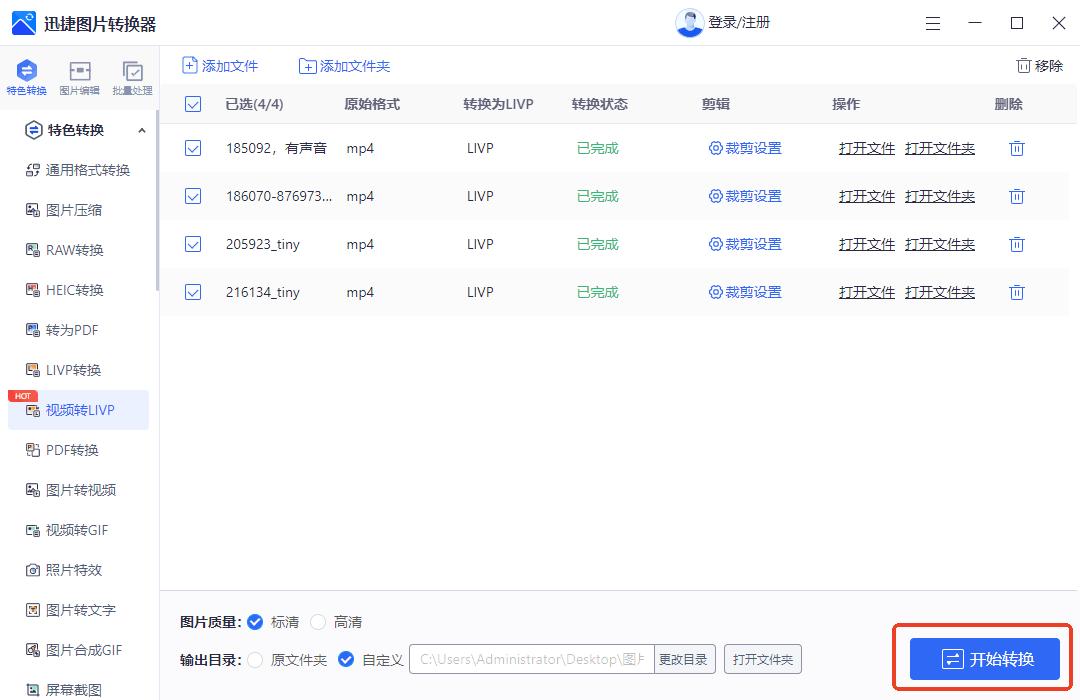
Task: Uncheck the 185092 有声音 file row
Action: coord(193,148)
